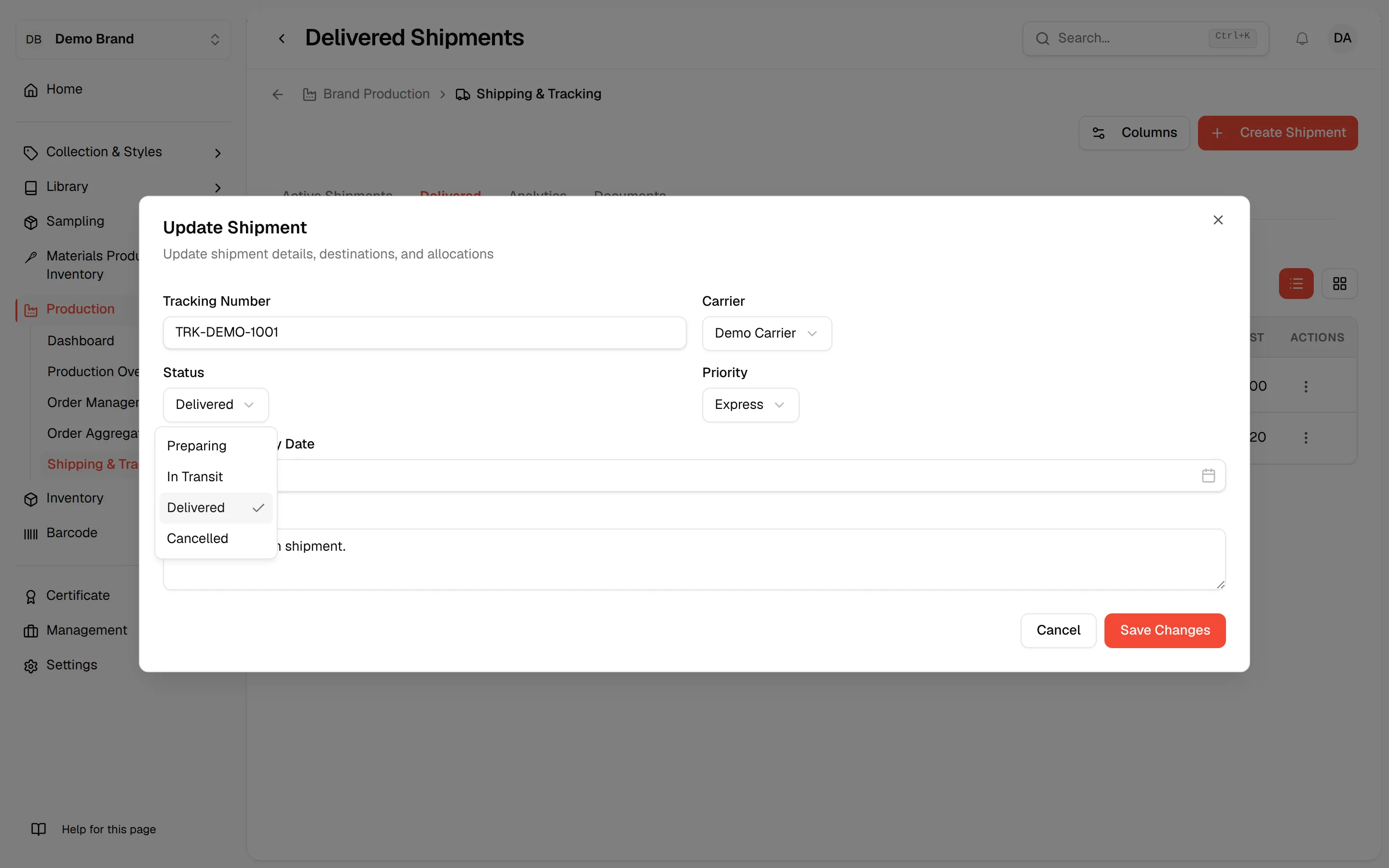Select In Transit status option
1389x868 pixels.
point(216,477)
